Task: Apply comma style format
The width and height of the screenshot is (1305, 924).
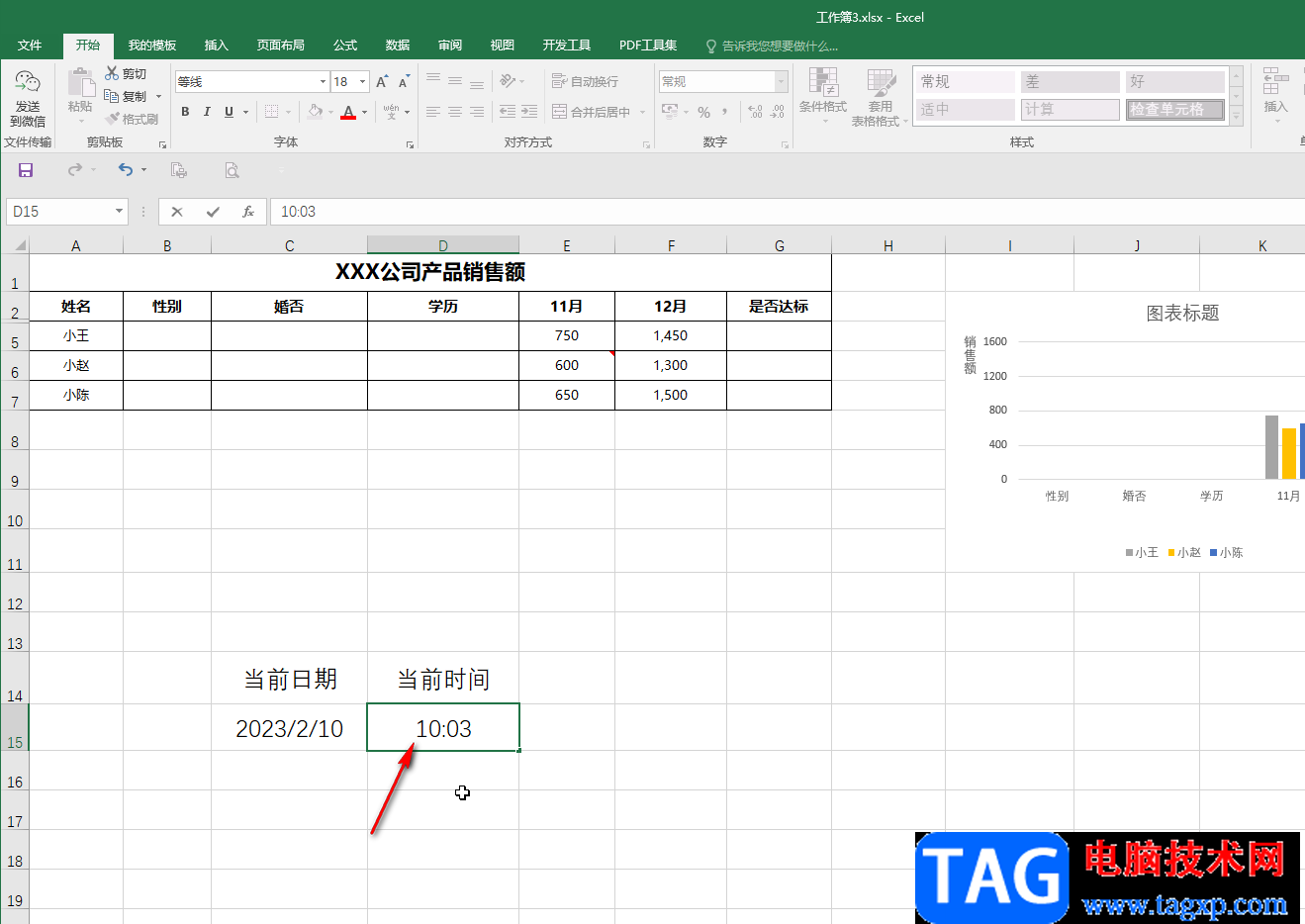Action: pos(725,112)
